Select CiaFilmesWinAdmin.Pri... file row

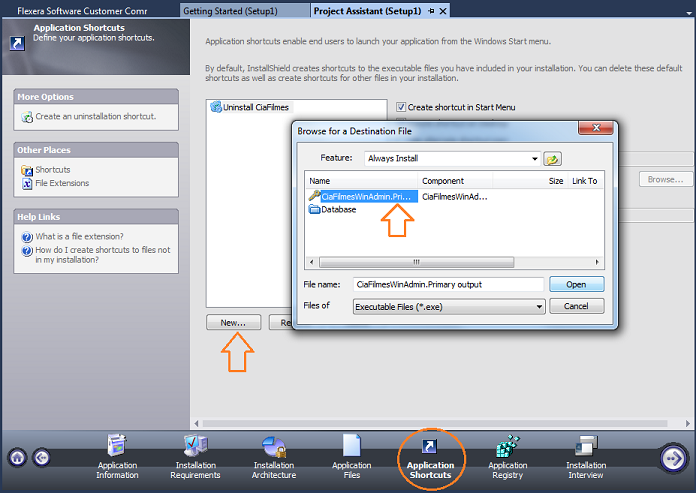point(369,196)
